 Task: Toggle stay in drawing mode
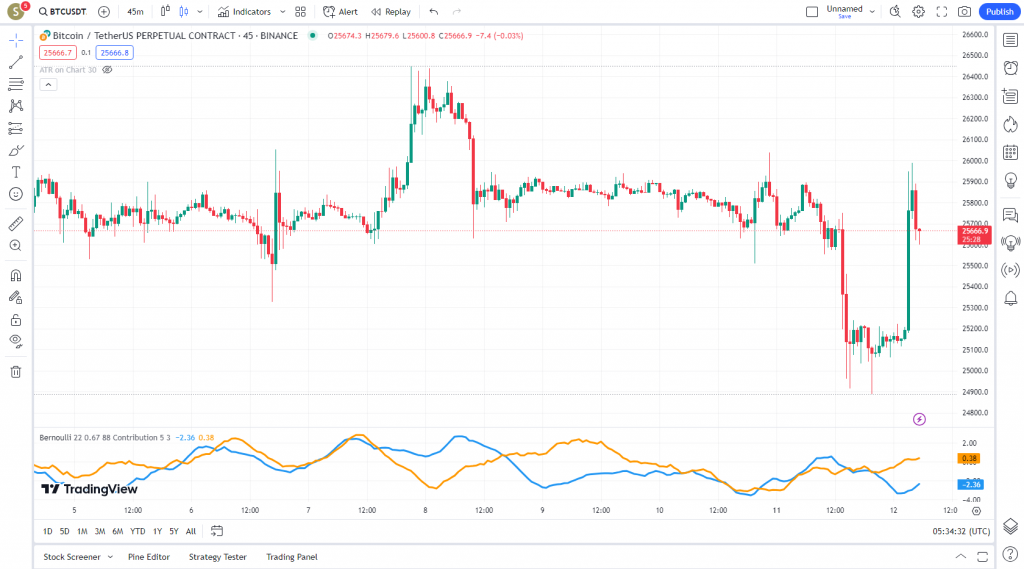(x=16, y=297)
